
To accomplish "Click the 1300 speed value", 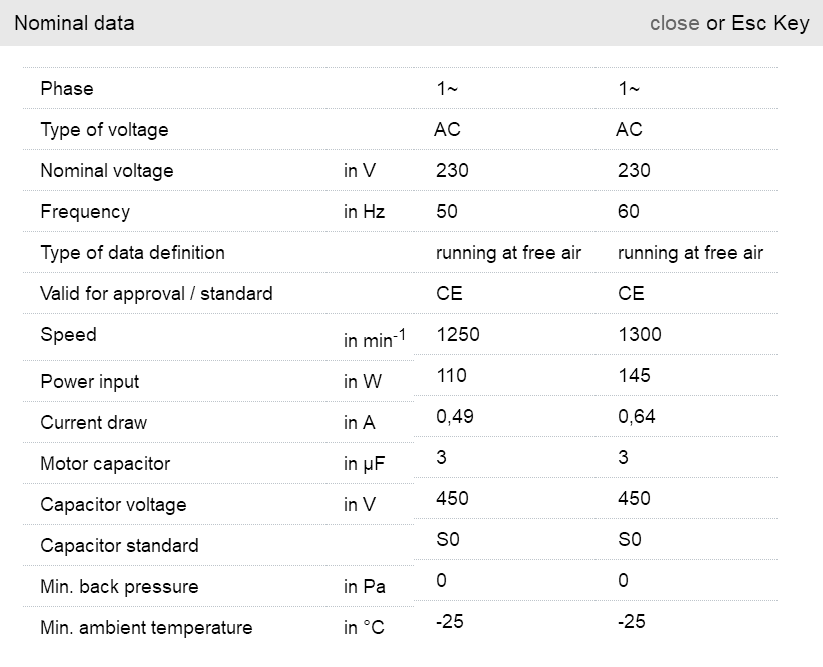I will (640, 335).
